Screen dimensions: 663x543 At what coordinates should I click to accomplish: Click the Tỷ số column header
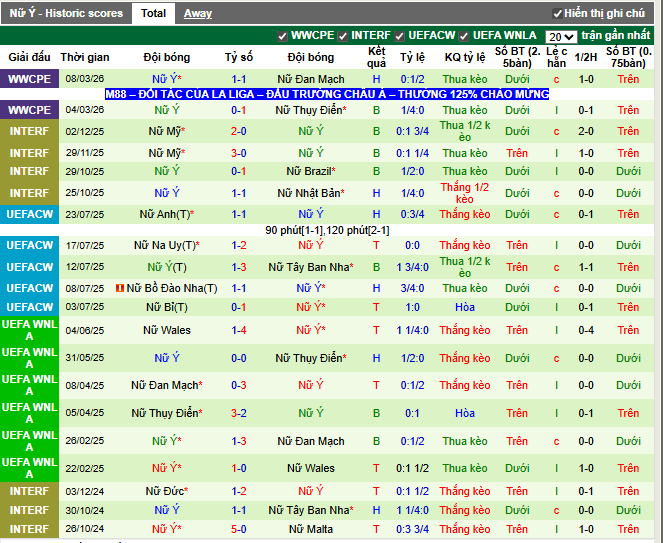239,58
